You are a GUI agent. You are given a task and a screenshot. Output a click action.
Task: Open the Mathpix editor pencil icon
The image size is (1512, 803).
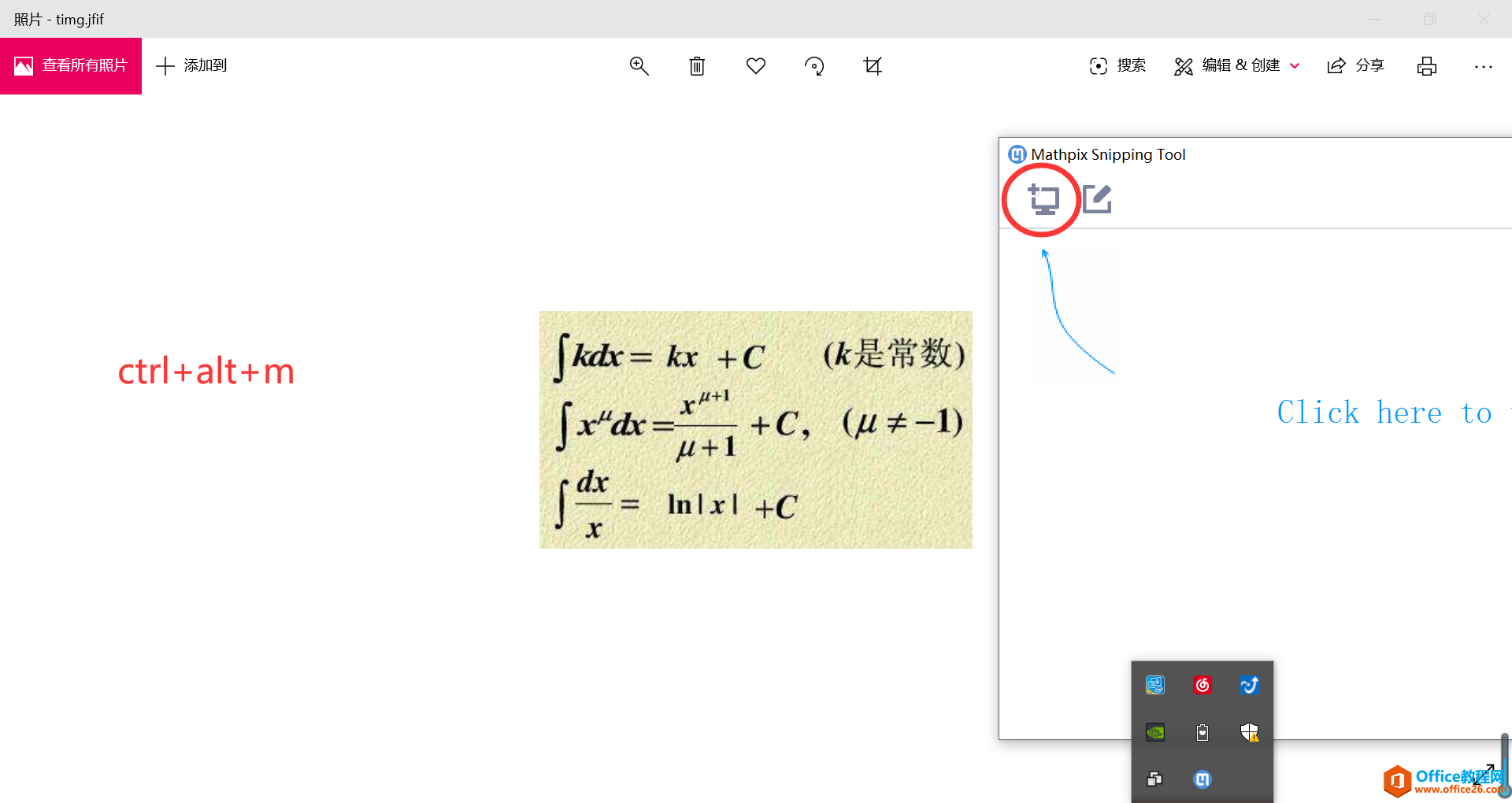coord(1097,198)
